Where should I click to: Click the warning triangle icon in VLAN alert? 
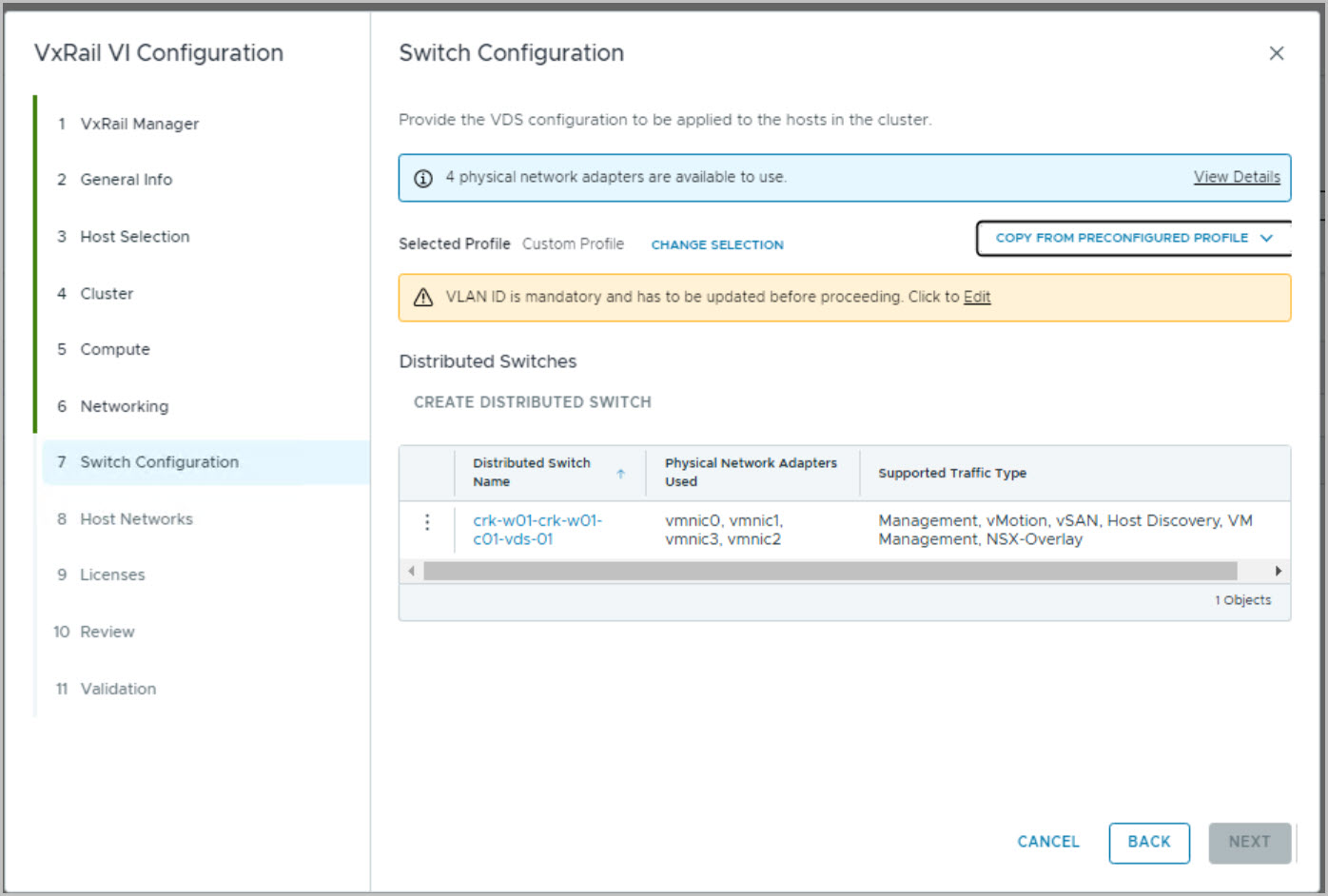pos(423,298)
